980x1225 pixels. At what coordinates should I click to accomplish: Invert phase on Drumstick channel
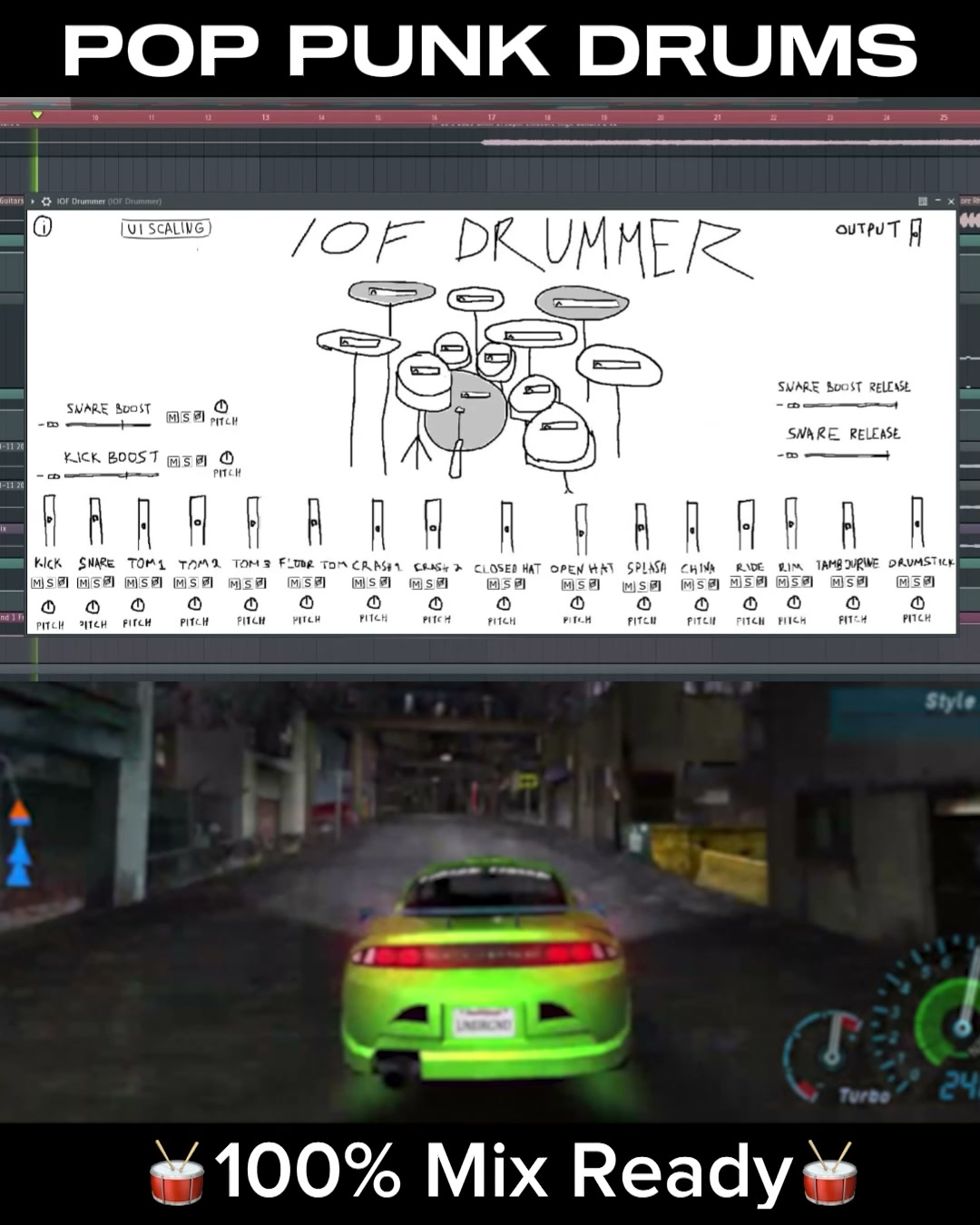(x=928, y=583)
